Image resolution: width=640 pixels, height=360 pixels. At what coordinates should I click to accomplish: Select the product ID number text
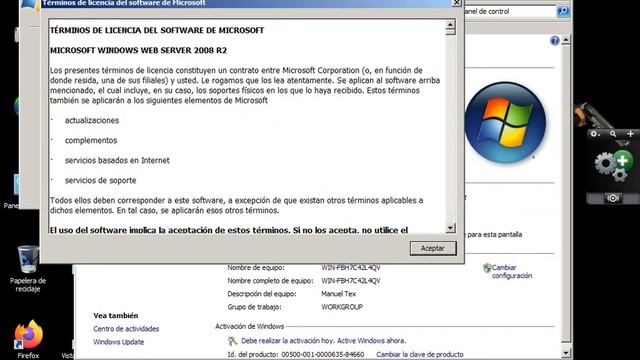pos(322,354)
